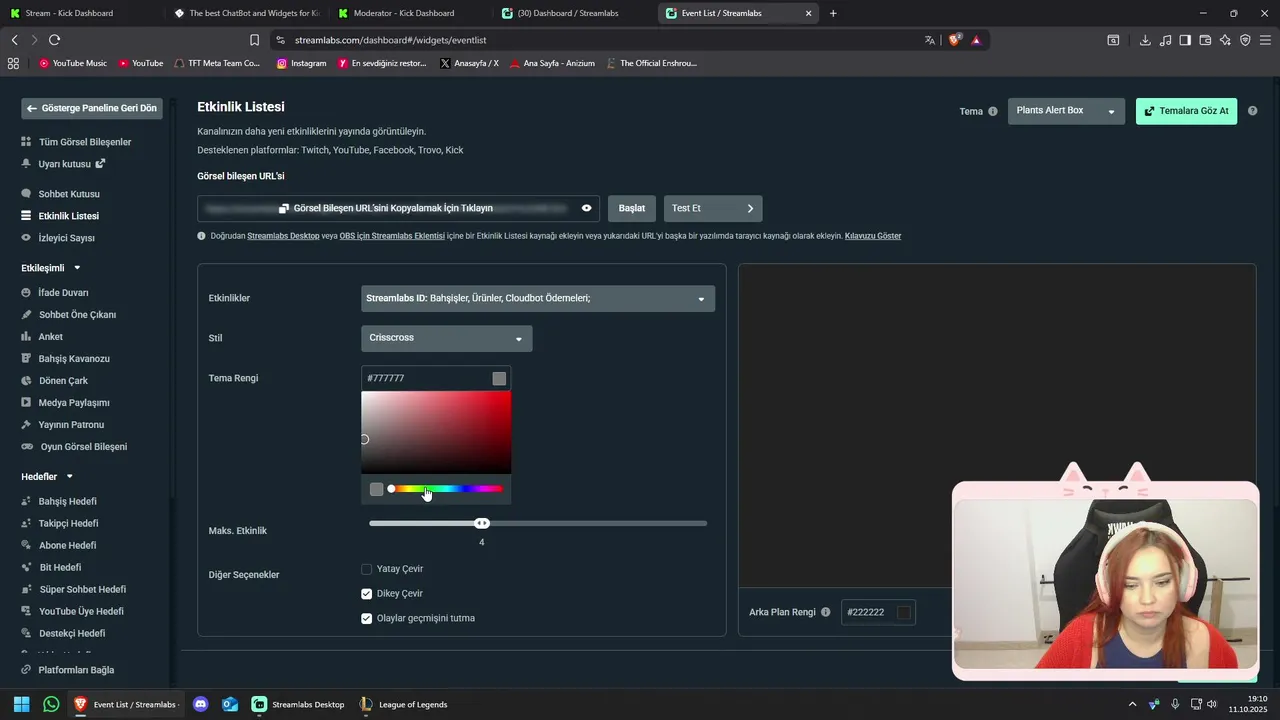
Task: Click hue slider in color picker
Action: (x=446, y=489)
